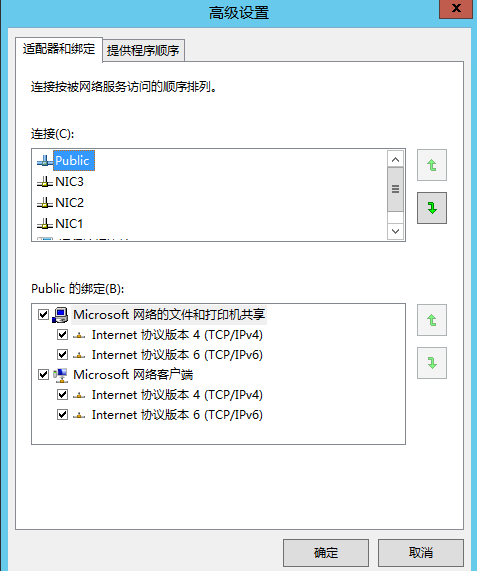Open the 适配器和绑定 tab
Screen dimensions: 477x571
pos(59,49)
